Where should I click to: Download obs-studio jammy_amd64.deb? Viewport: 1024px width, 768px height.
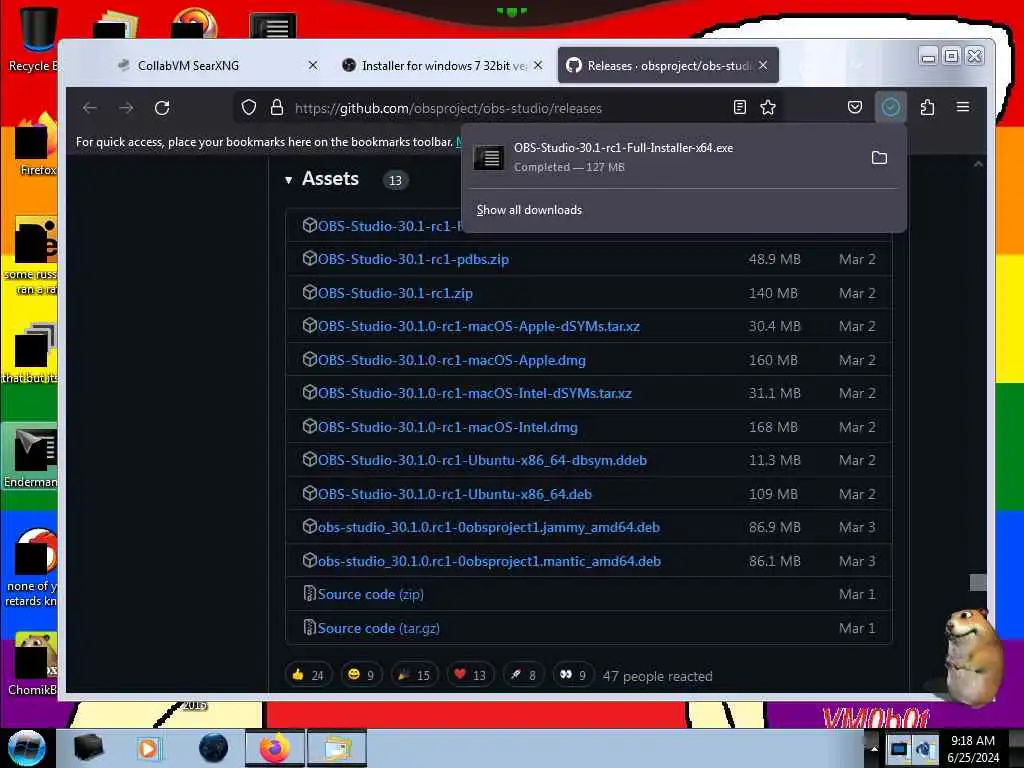coord(488,528)
